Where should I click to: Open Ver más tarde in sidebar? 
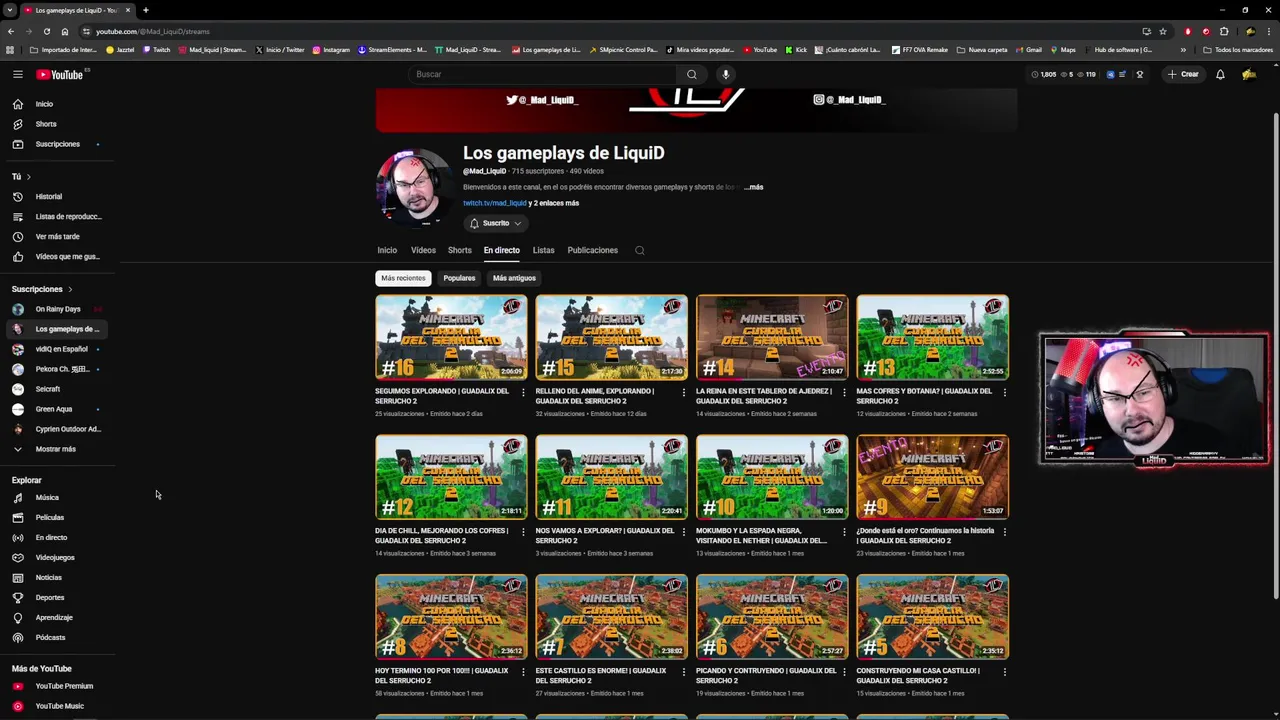[57, 237]
